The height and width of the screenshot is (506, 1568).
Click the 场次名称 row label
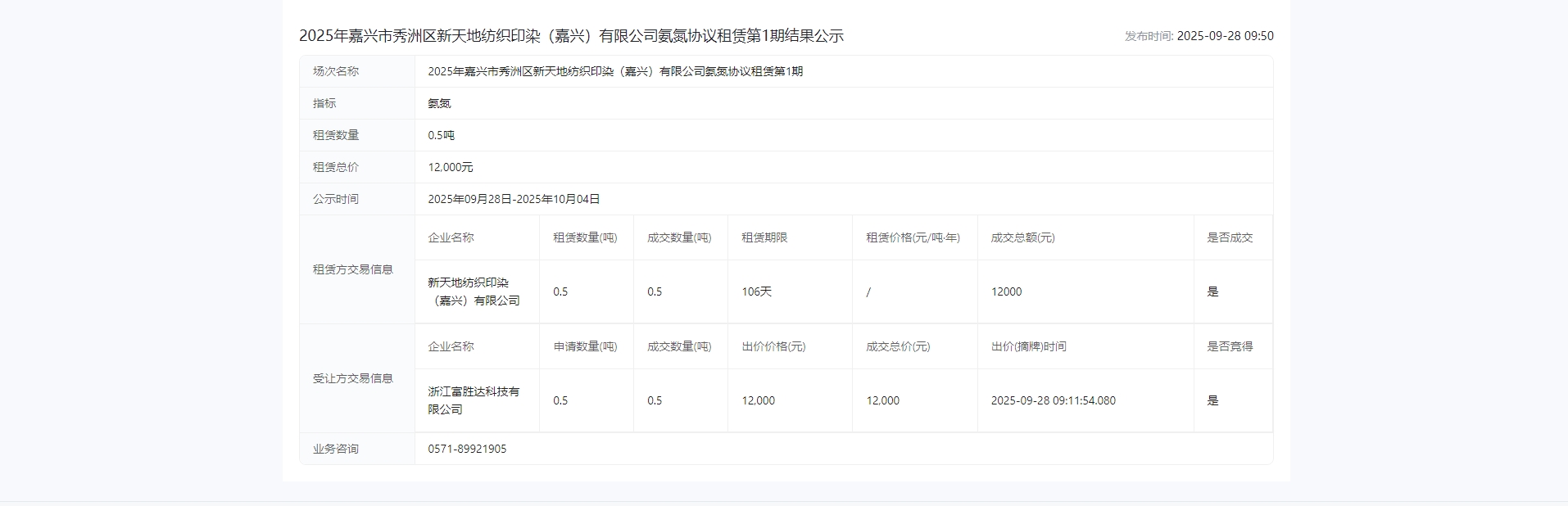coord(336,71)
